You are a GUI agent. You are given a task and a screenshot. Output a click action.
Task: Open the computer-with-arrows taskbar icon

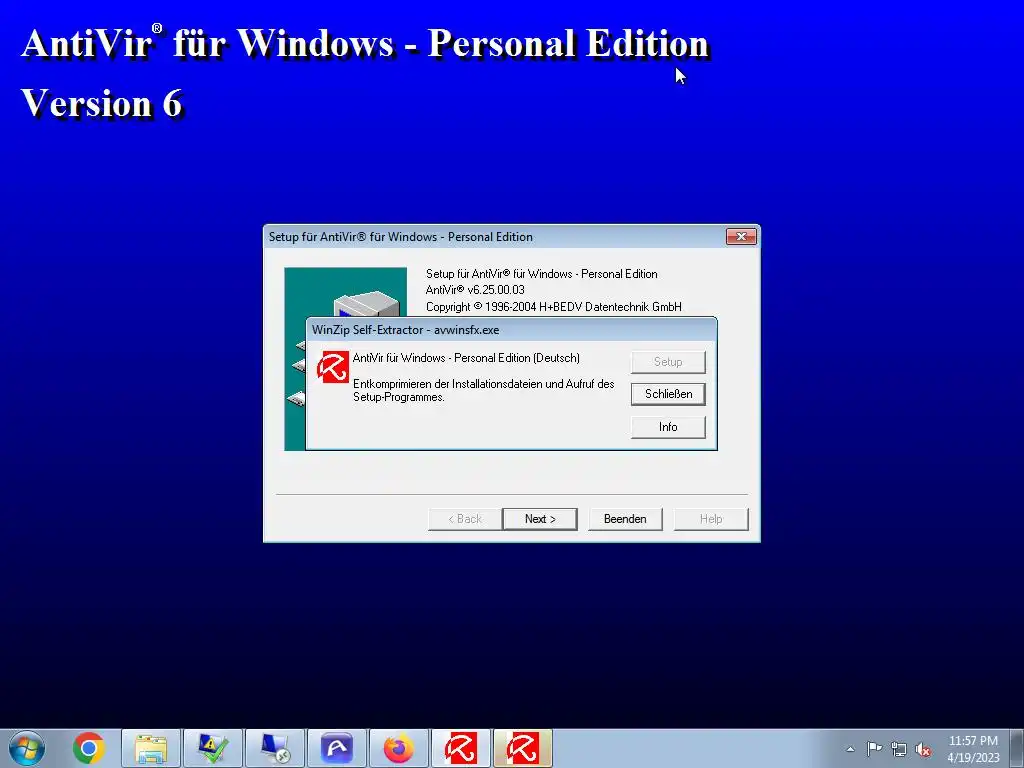[x=275, y=748]
